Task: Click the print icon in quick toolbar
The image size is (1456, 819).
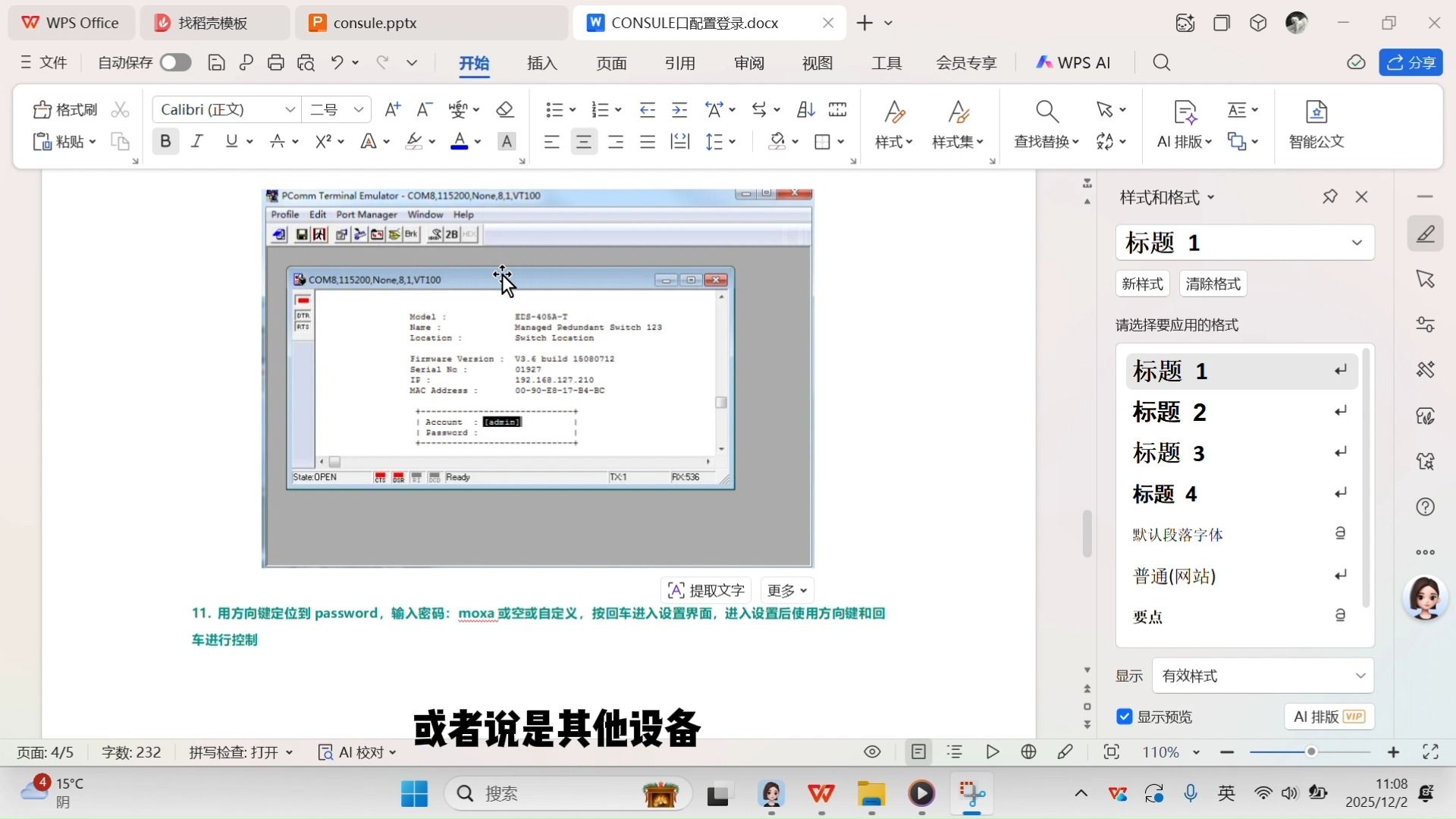Action: (276, 63)
